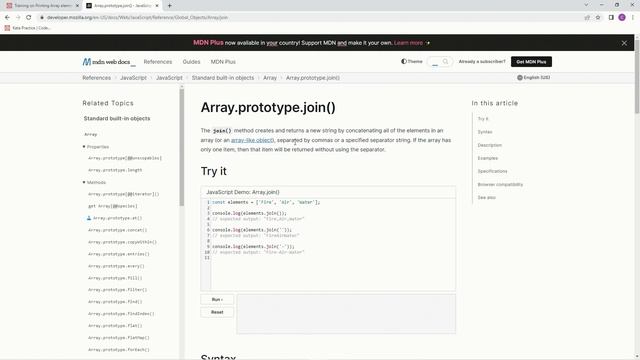640x360 pixels.
Task: Open Array.prototype.join() breadcrumb
Action: point(313,78)
